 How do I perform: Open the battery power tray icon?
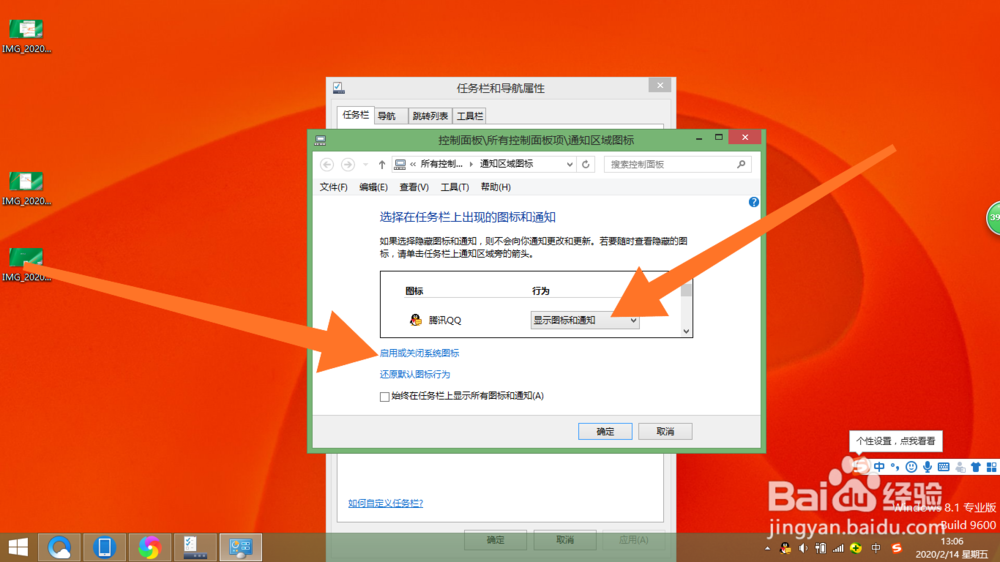[x=821, y=548]
